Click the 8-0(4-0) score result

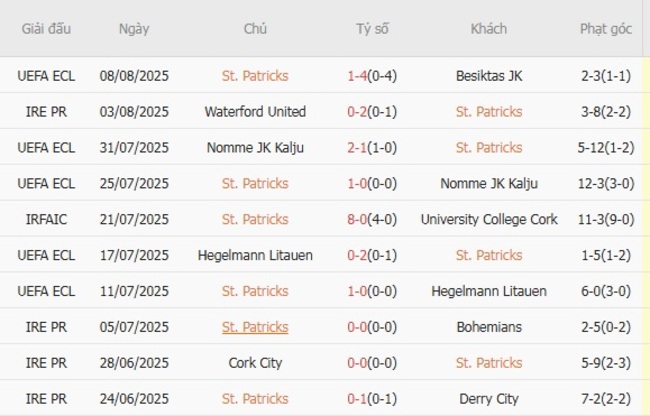pos(372,219)
